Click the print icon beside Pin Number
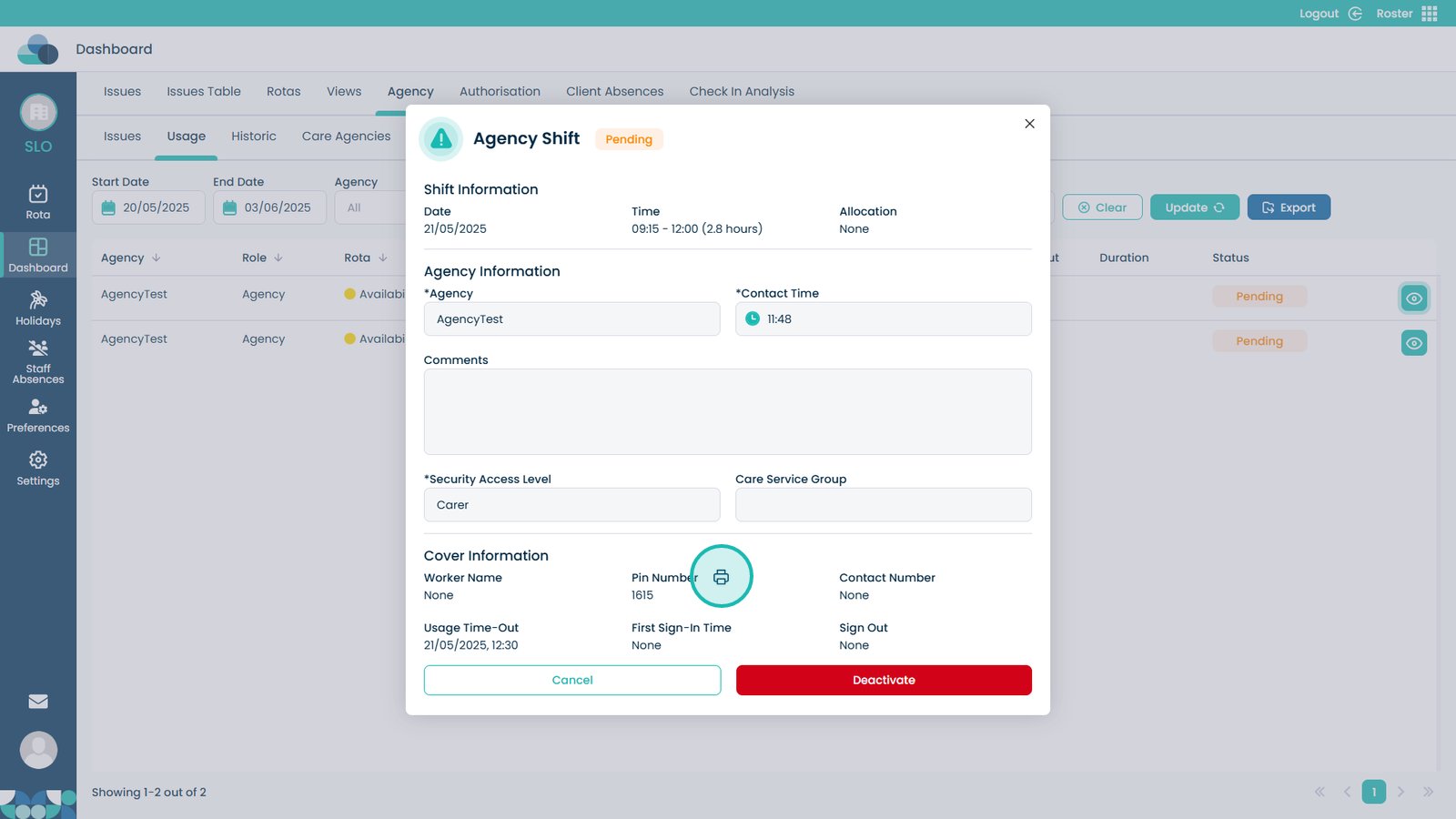 (721, 577)
